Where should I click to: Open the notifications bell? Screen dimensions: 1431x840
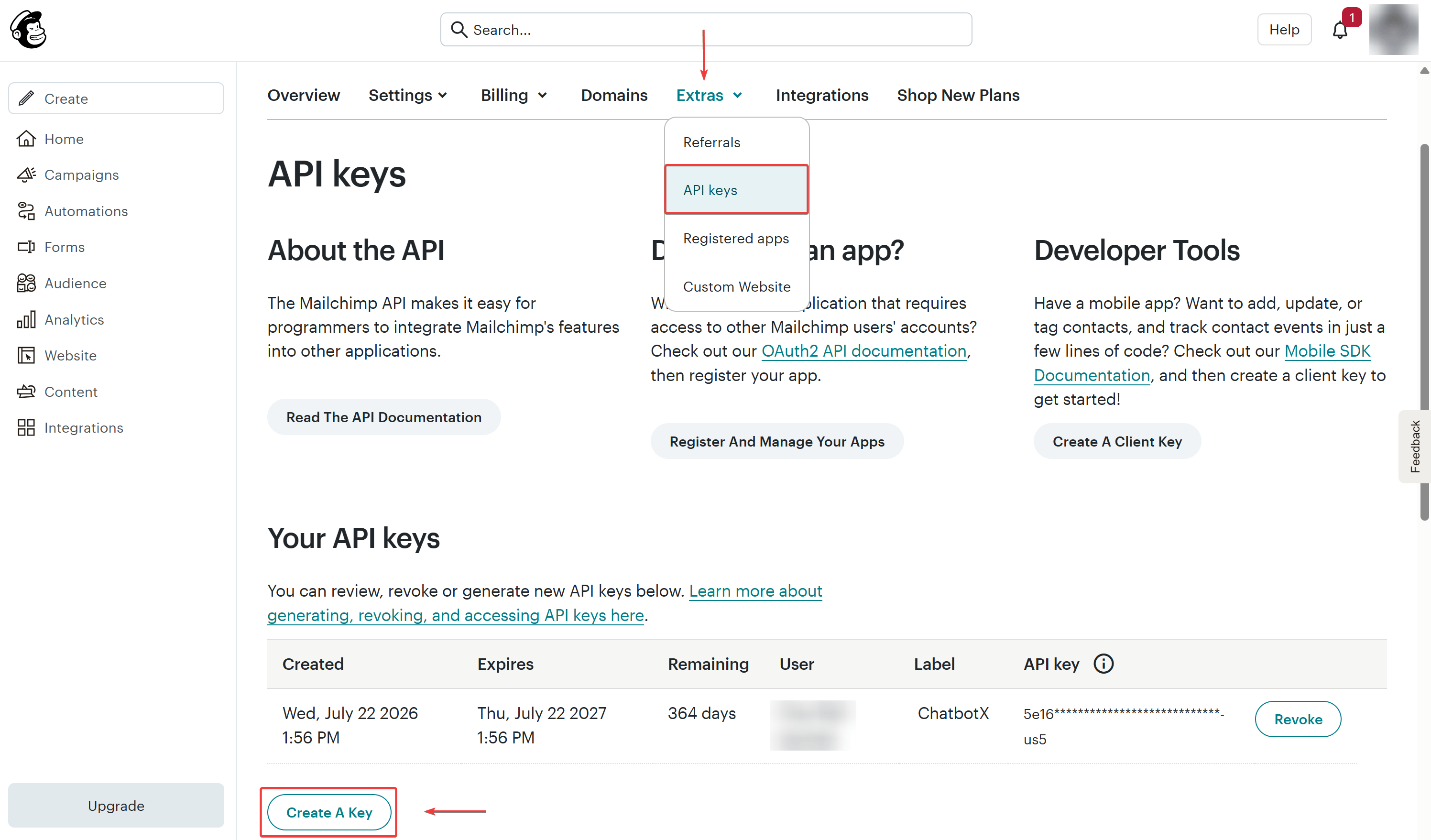1340,30
